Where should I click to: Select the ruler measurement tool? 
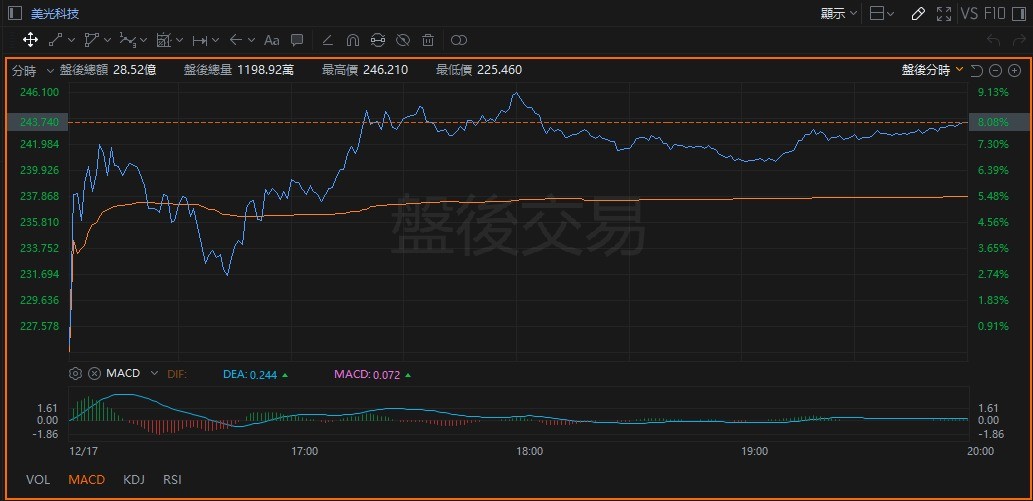tap(163, 40)
